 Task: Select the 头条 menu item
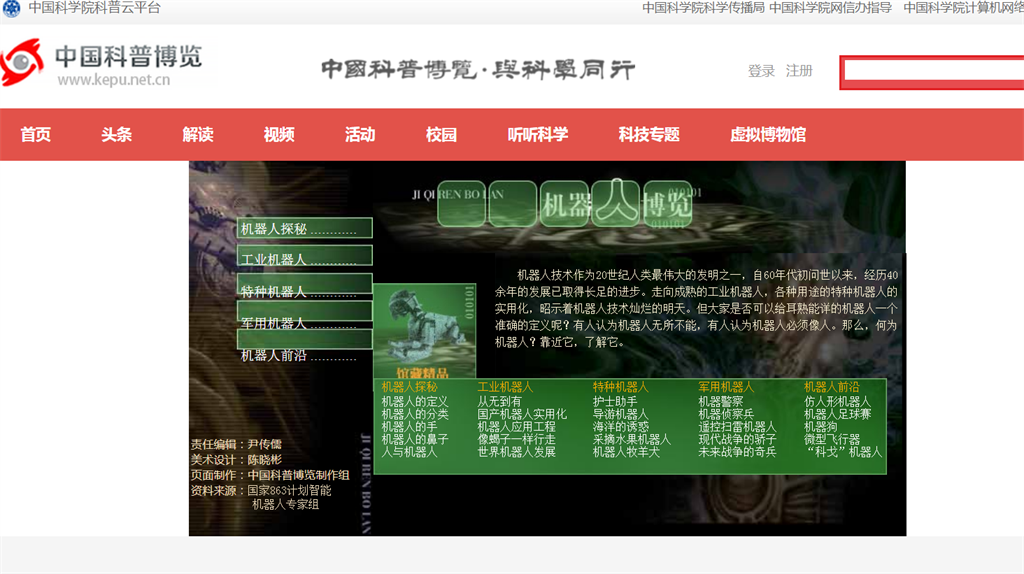coord(116,135)
